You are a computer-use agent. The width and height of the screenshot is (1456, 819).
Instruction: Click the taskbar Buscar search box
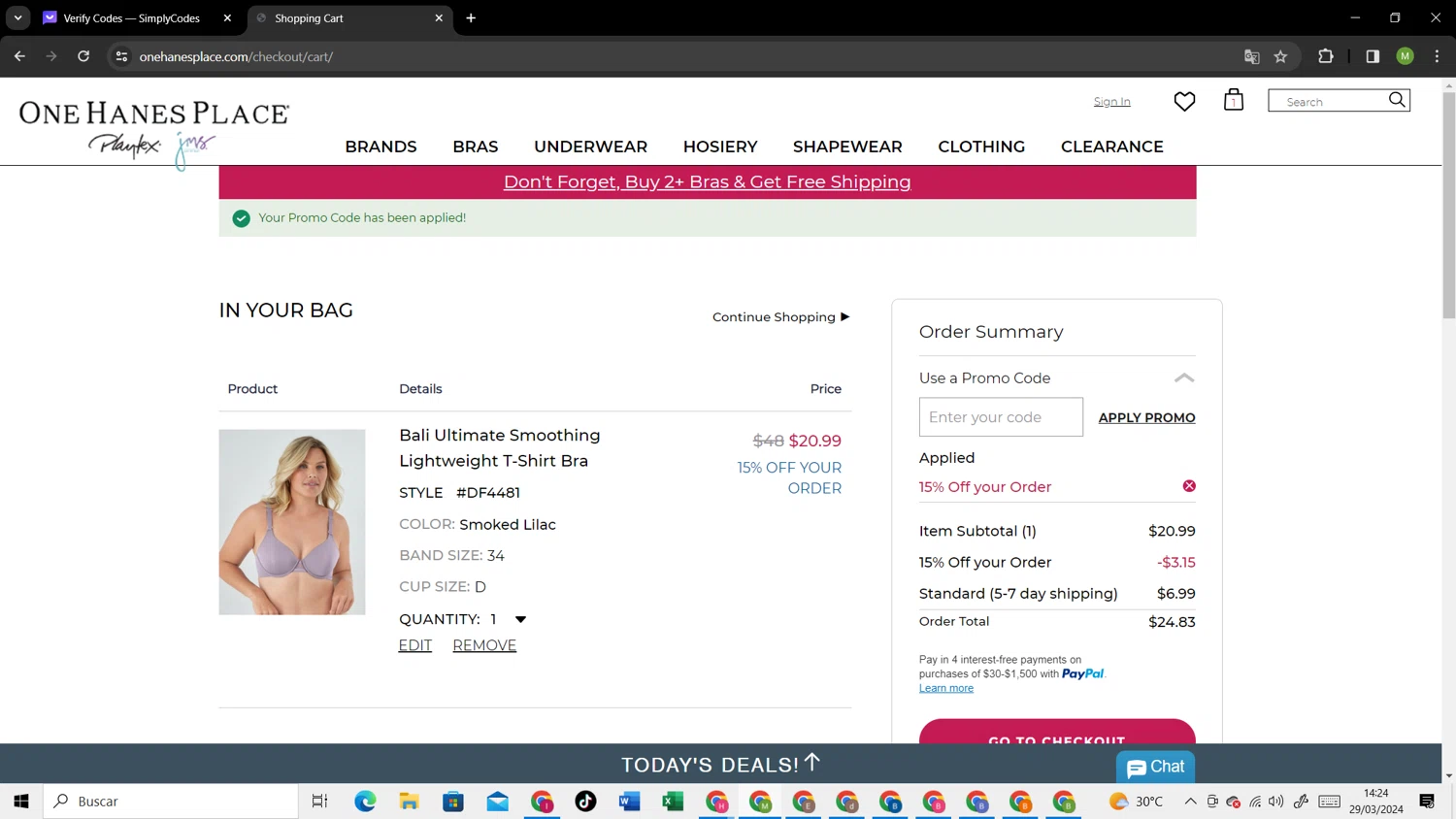[171, 801]
